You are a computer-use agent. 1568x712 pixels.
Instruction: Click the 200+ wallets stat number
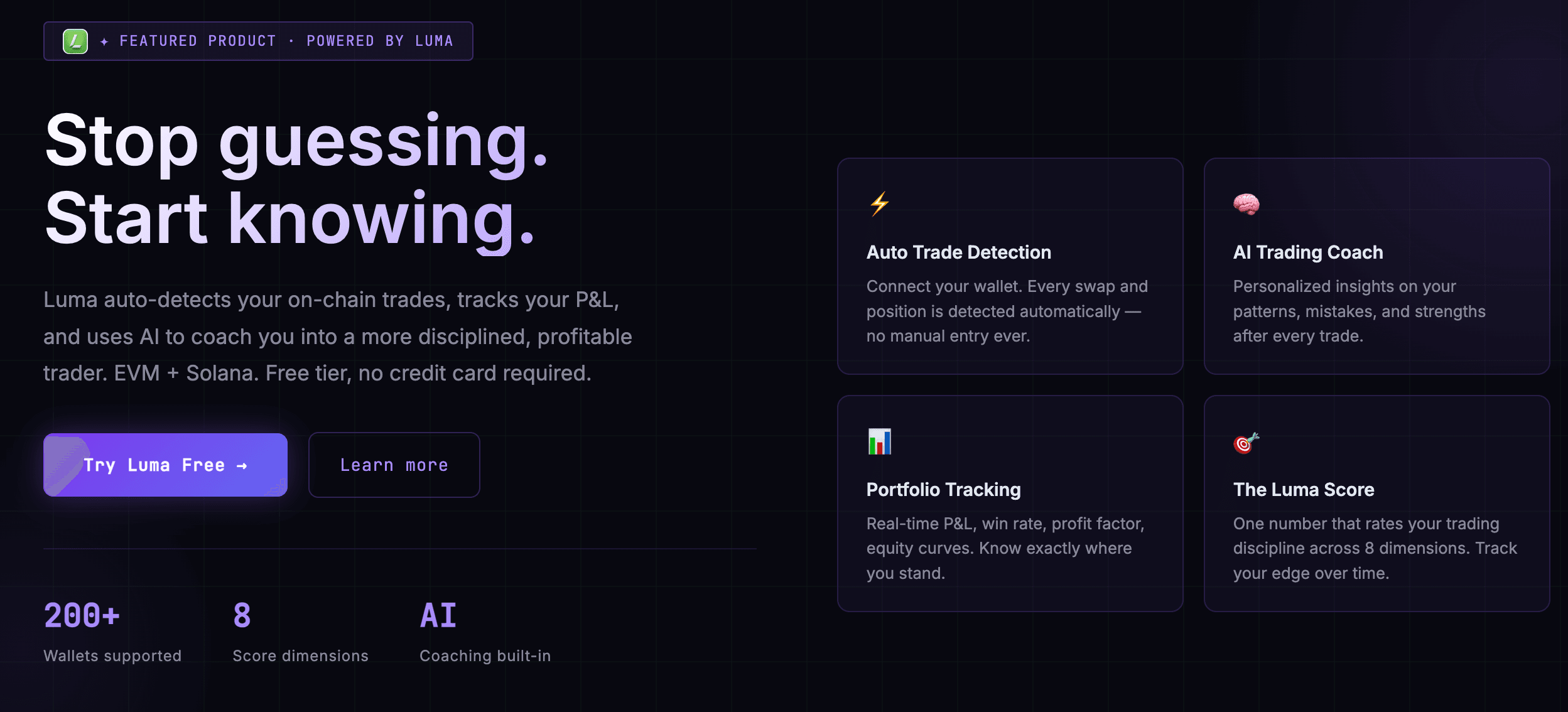coord(82,615)
